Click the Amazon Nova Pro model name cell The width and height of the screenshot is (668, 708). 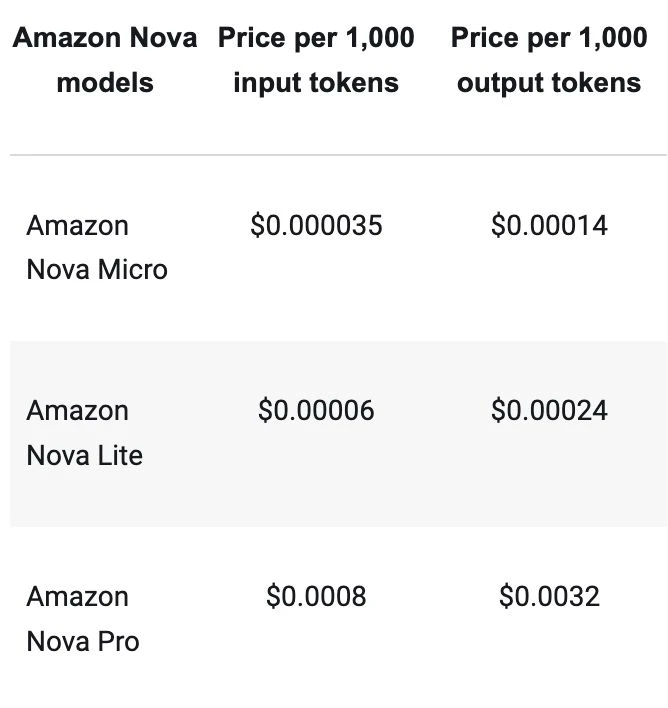tap(83, 619)
